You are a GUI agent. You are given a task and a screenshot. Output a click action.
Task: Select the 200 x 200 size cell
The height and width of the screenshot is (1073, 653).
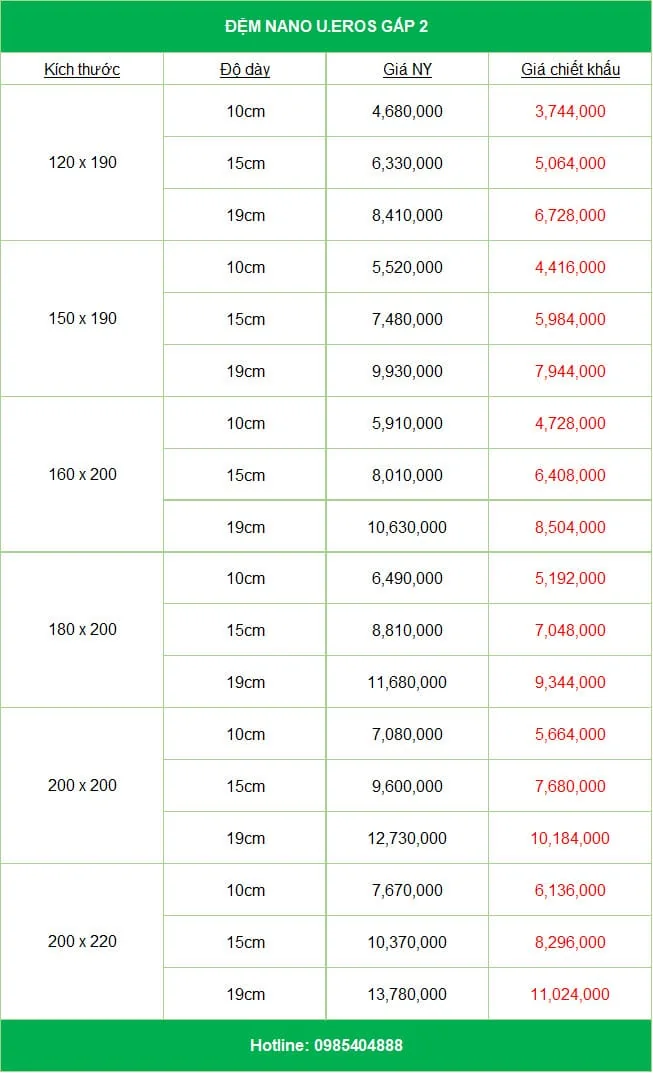pyautogui.click(x=82, y=786)
